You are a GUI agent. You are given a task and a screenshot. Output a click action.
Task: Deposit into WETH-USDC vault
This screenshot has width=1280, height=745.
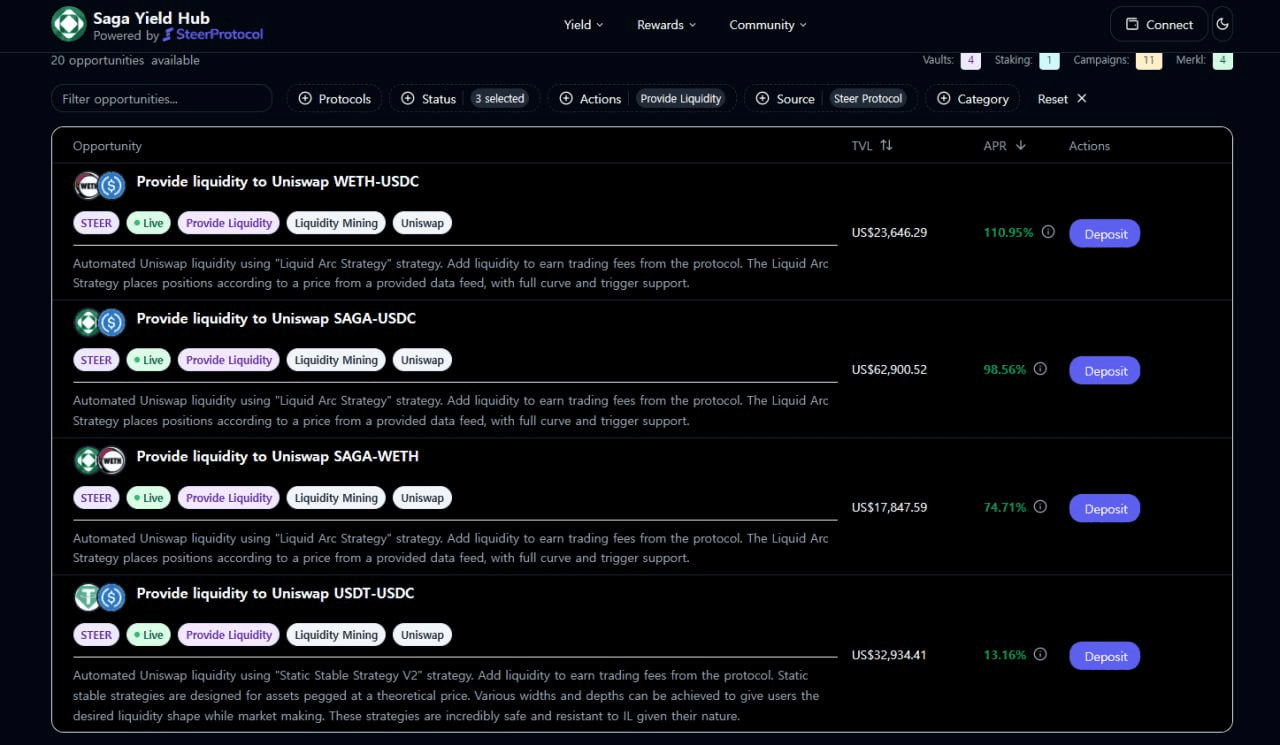[x=1105, y=233]
